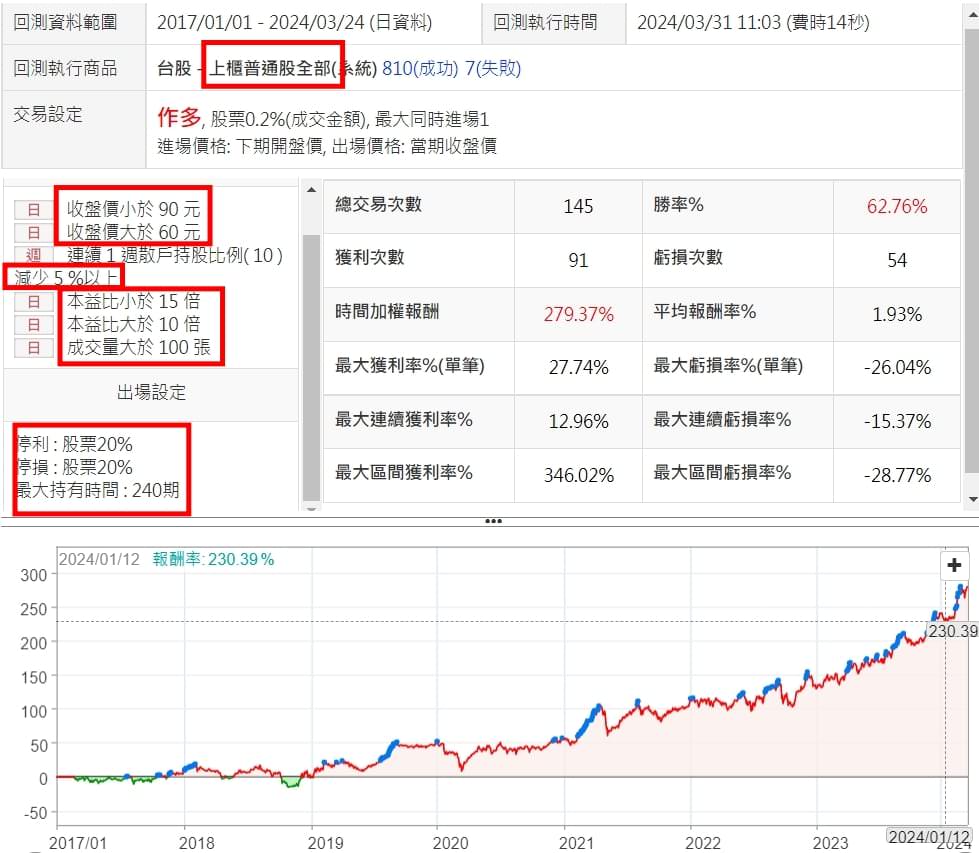Click the conditions panel scrollbar thumb

click(x=311, y=365)
